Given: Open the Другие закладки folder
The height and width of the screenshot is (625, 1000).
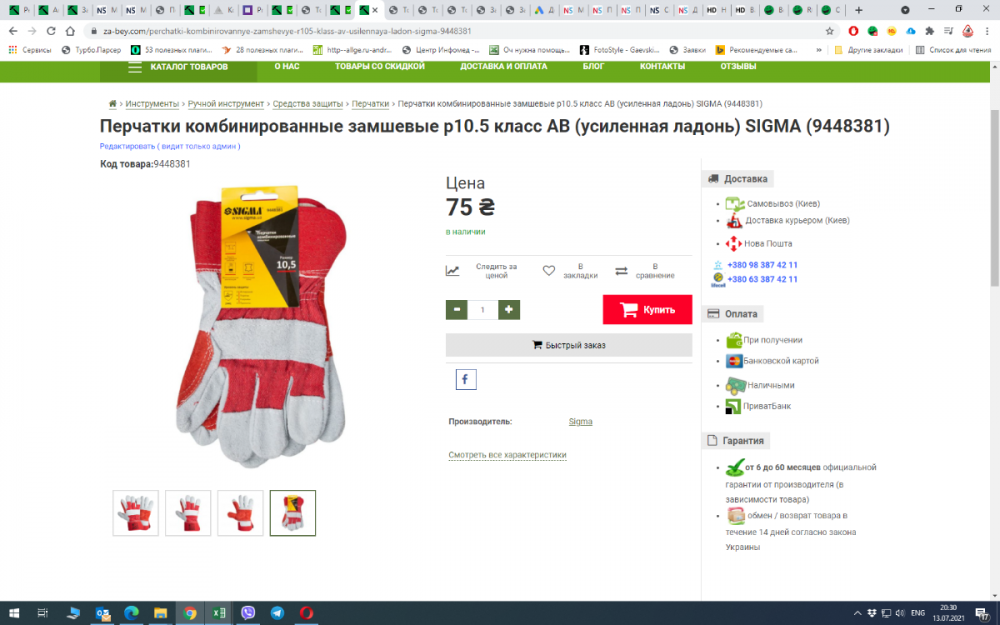Looking at the screenshot, I should point(869,50).
